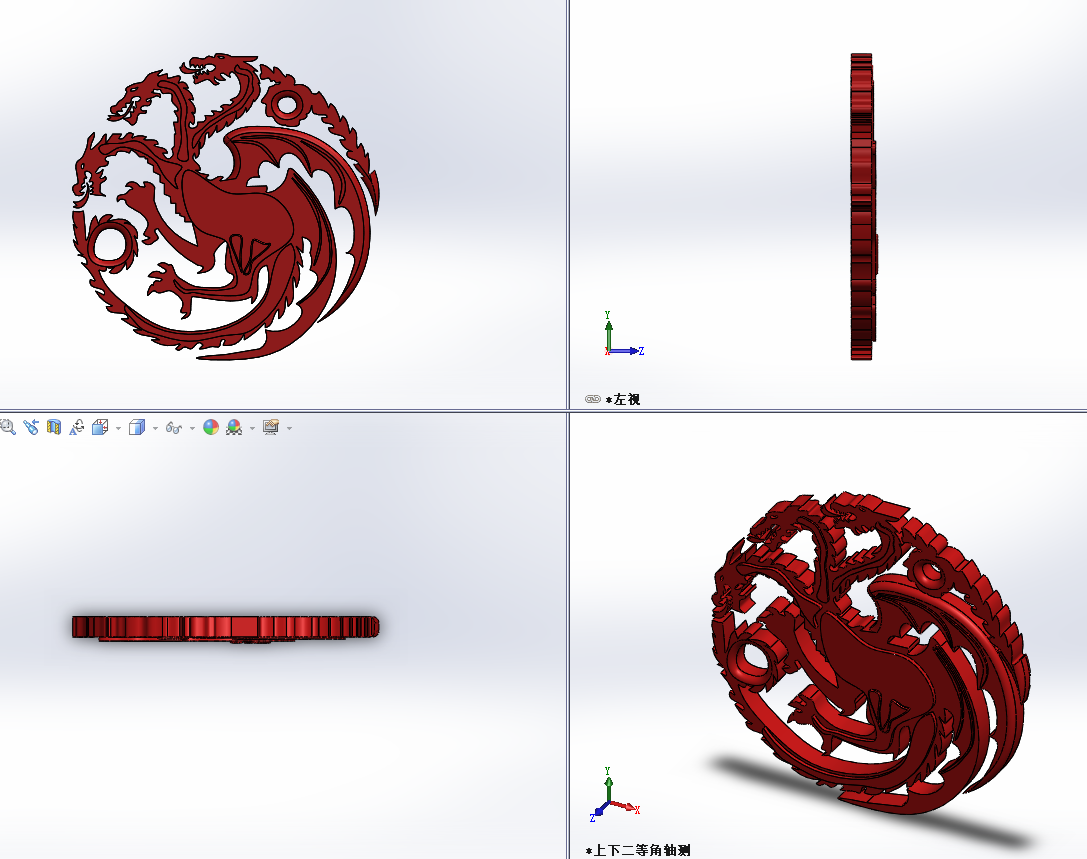Viewport: 1087px width, 859px height.
Task: Expand the View Orientation dropdown arrow
Action: pos(118,428)
